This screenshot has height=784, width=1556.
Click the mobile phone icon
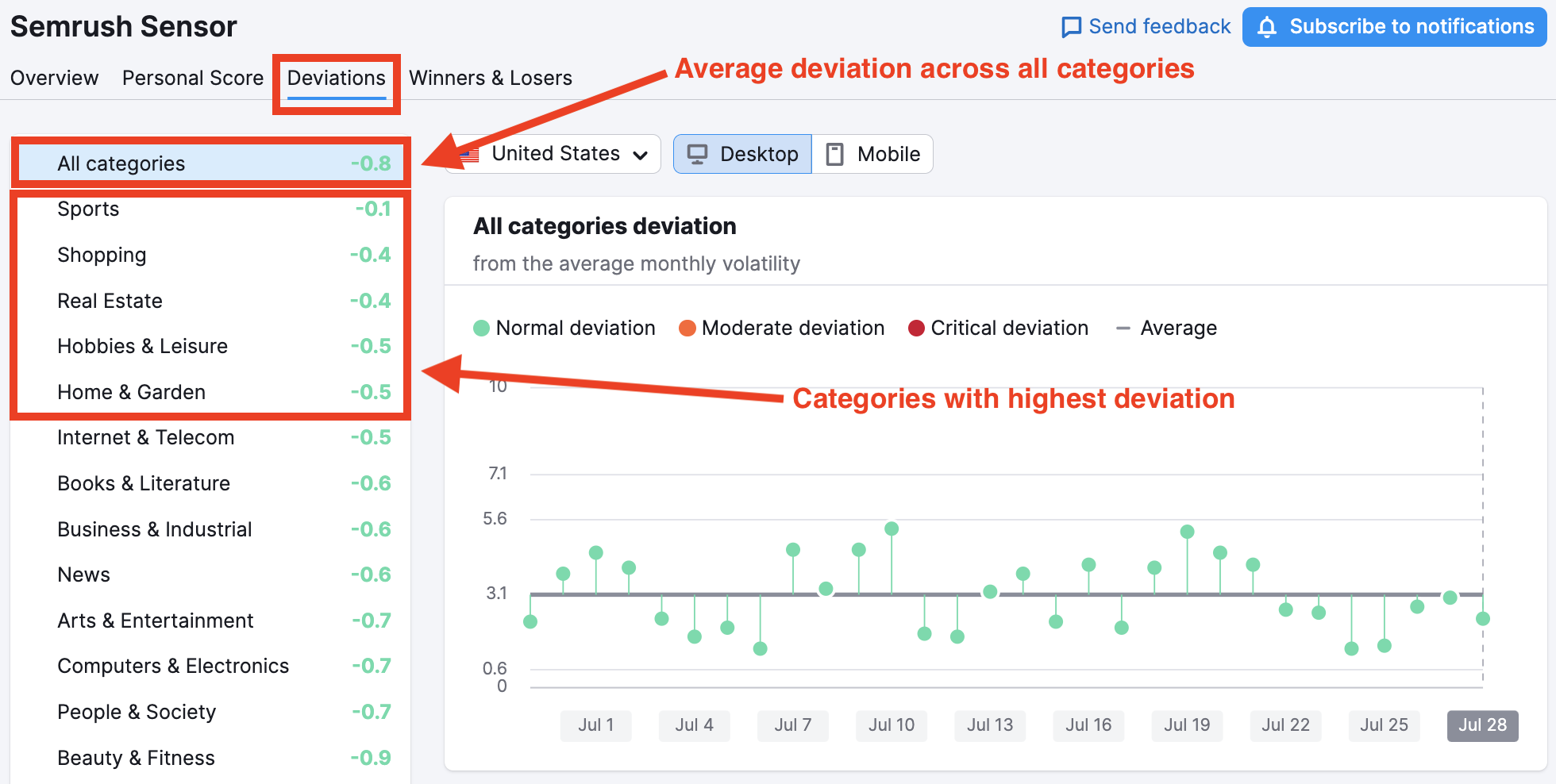click(834, 154)
